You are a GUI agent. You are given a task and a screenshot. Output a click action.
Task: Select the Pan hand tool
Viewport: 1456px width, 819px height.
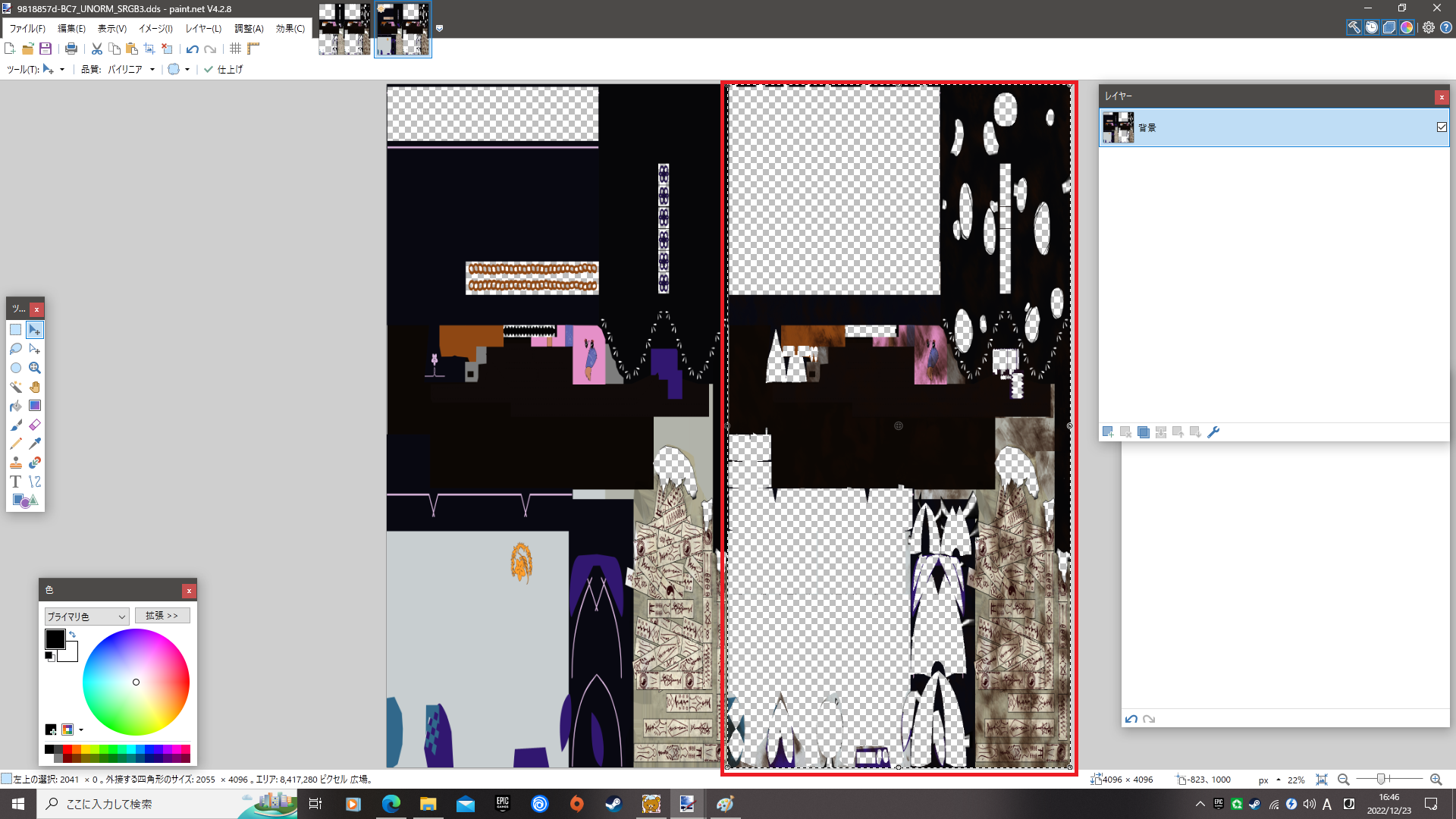(x=34, y=387)
